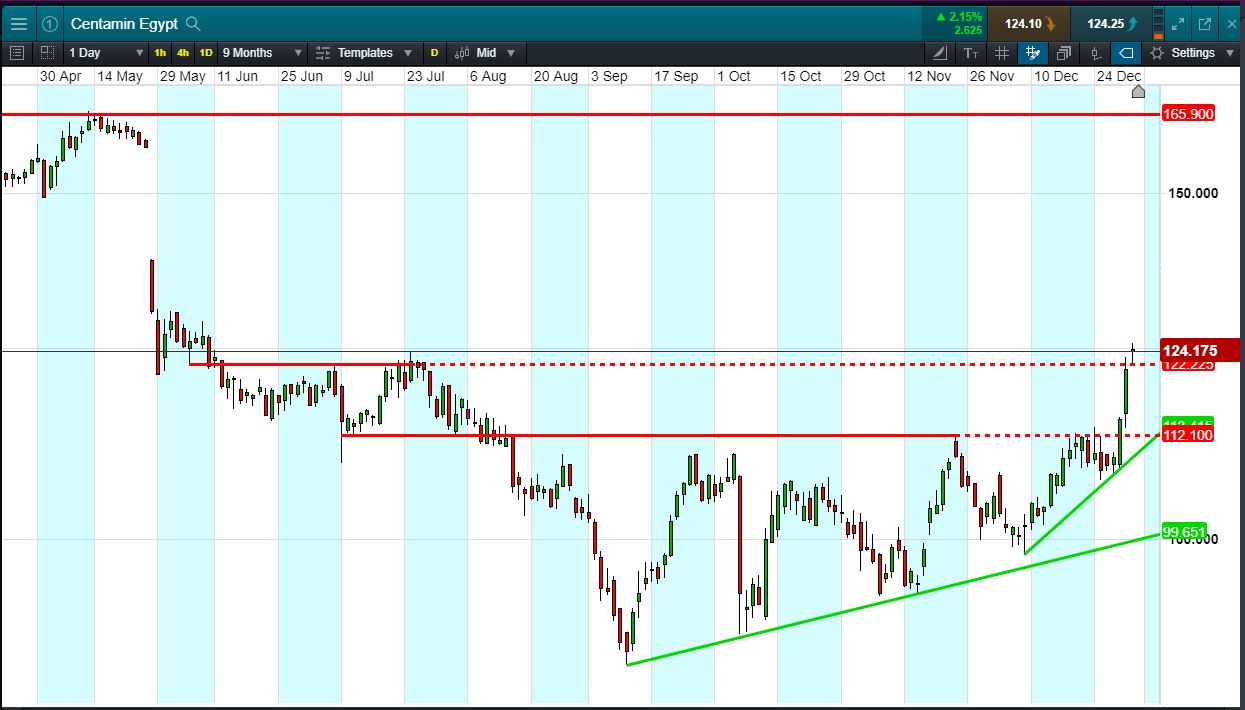Click the yellow D default template button
This screenshot has width=1245, height=710.
pos(434,53)
